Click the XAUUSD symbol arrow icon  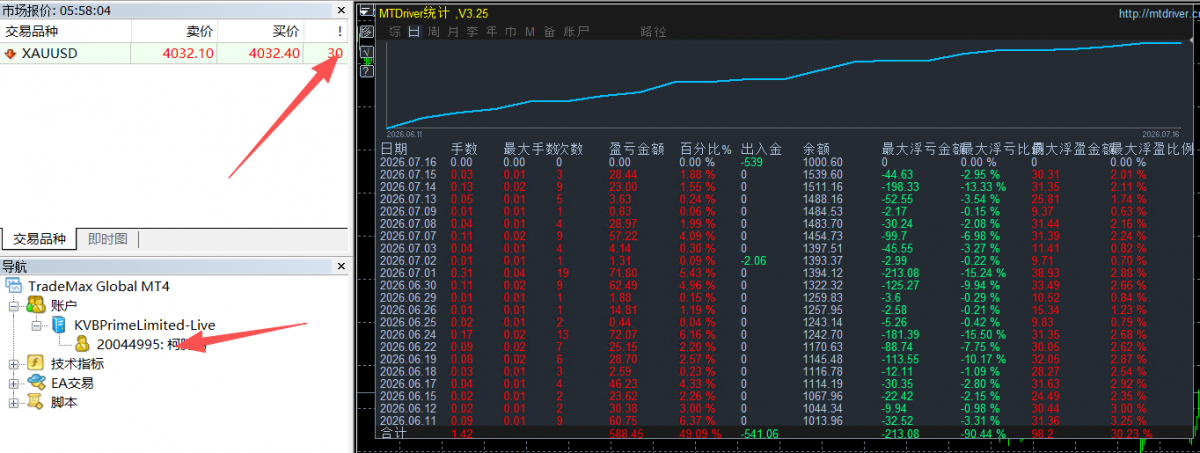10,53
